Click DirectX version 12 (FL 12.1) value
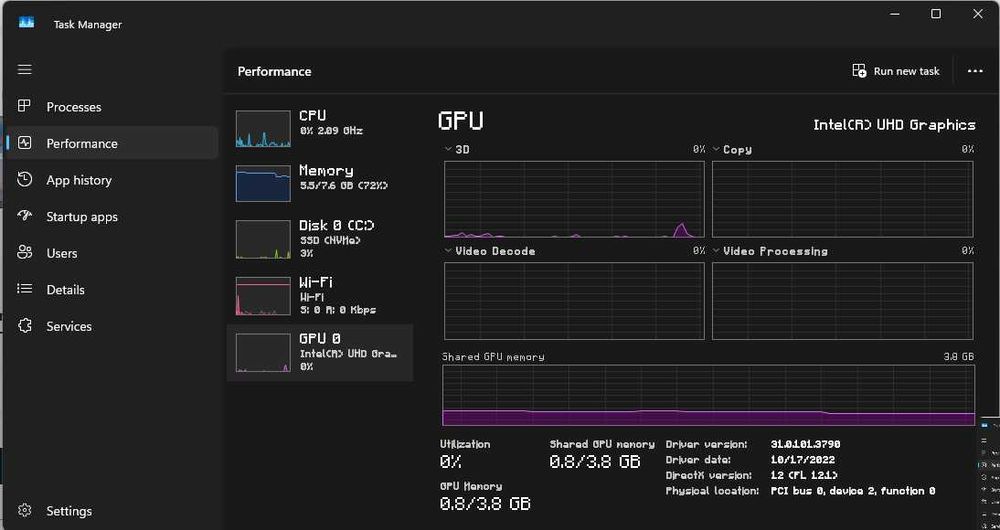Viewport: 1000px width, 530px height. coord(804,475)
